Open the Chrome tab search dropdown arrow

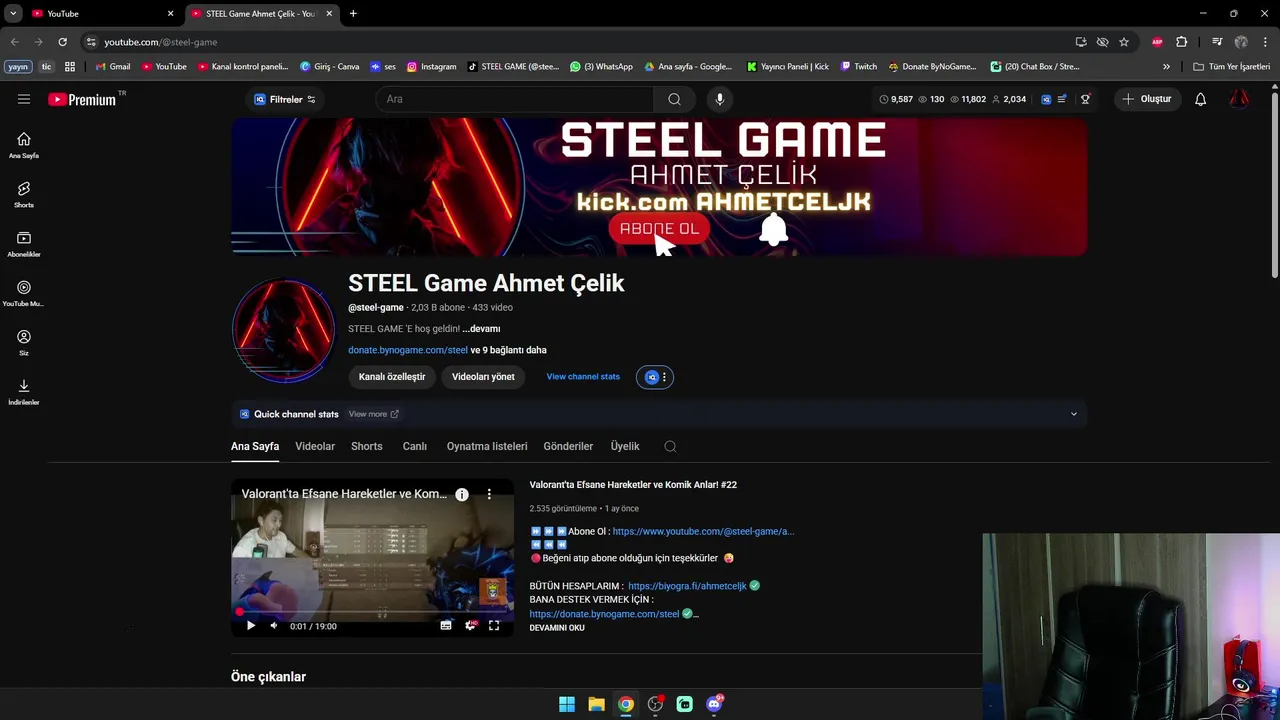13,14
